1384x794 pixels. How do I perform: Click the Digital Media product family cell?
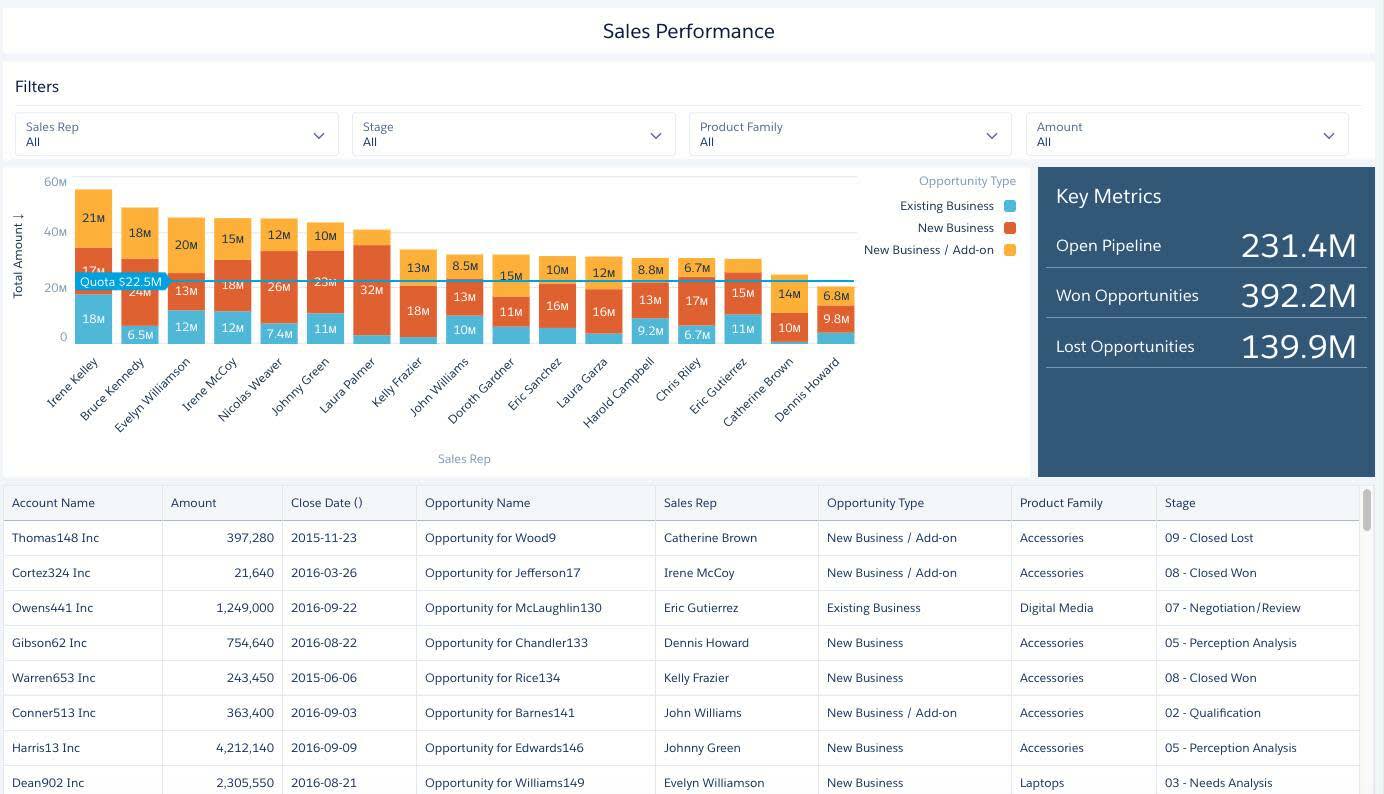(1084, 608)
